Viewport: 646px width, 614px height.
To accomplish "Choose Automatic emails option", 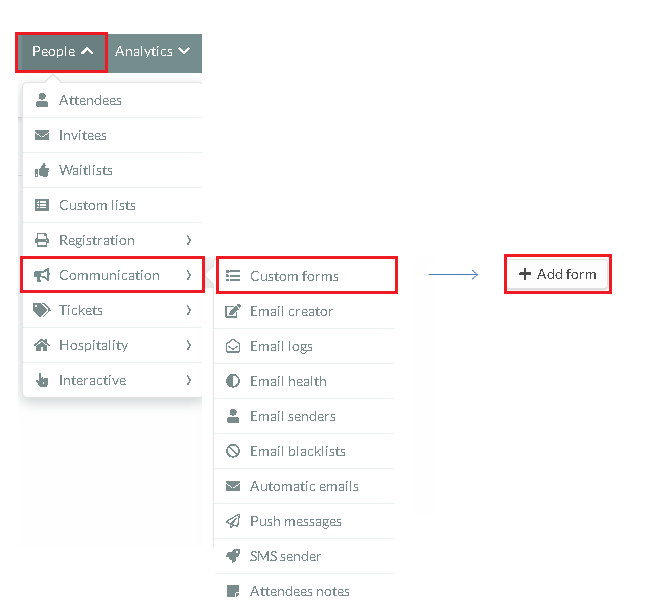I will point(304,486).
